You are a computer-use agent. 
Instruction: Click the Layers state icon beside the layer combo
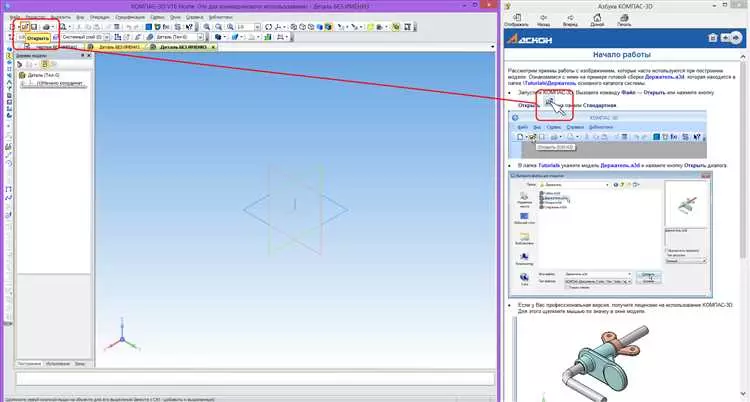click(x=55, y=37)
